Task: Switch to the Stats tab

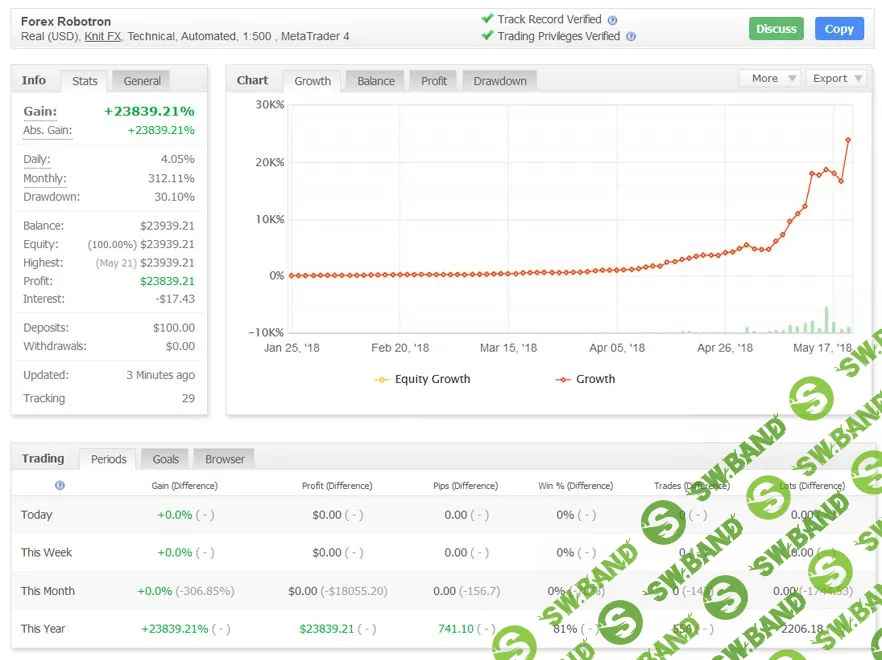Action: (x=85, y=81)
